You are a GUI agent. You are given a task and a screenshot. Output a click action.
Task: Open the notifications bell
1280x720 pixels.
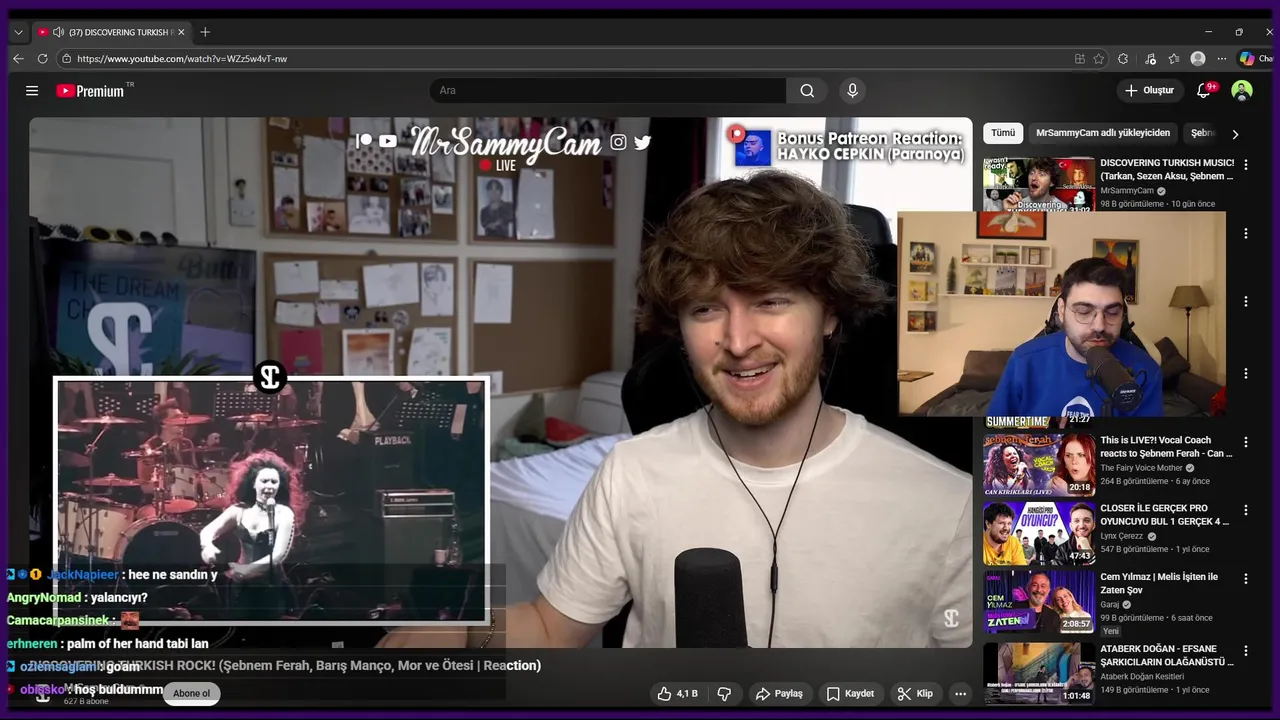pos(1204,91)
